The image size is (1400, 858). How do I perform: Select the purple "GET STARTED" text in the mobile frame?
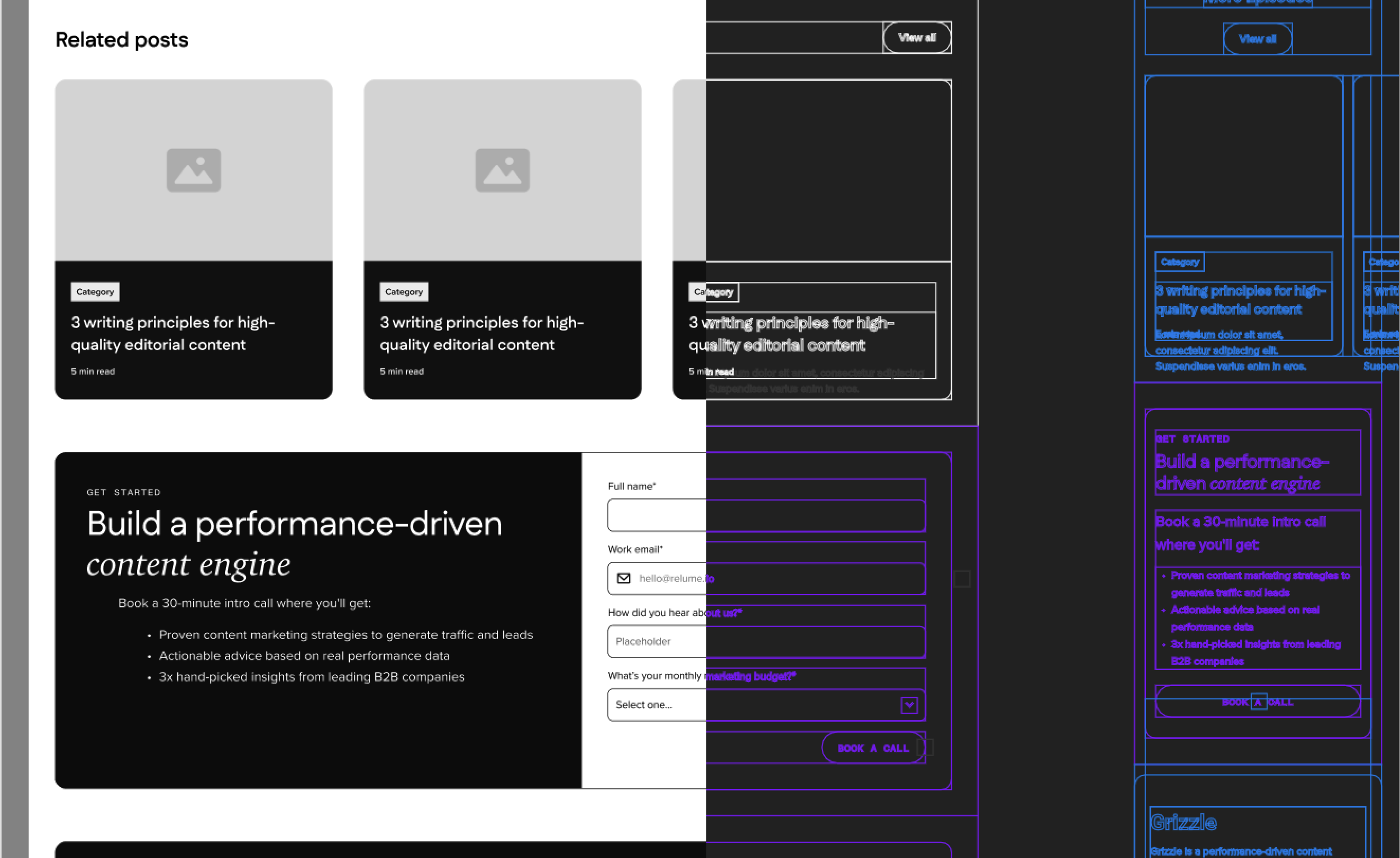[x=1192, y=439]
